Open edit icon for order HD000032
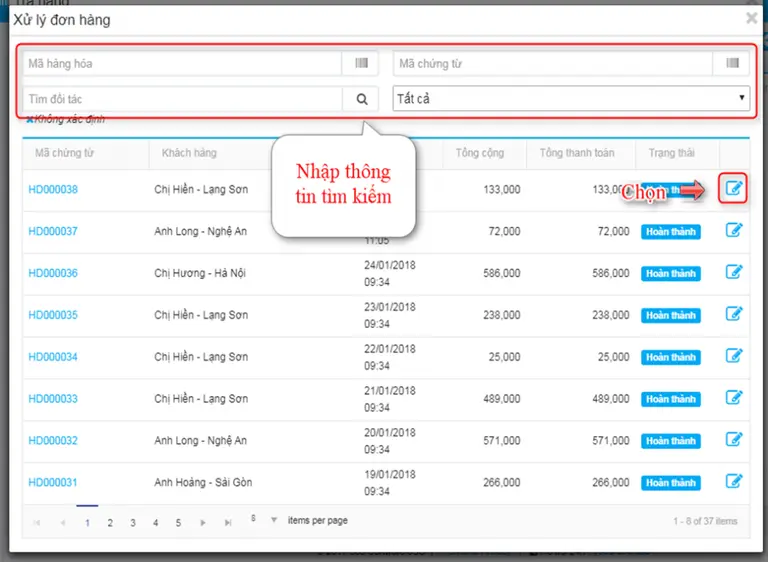This screenshot has width=768, height=562. 733,440
